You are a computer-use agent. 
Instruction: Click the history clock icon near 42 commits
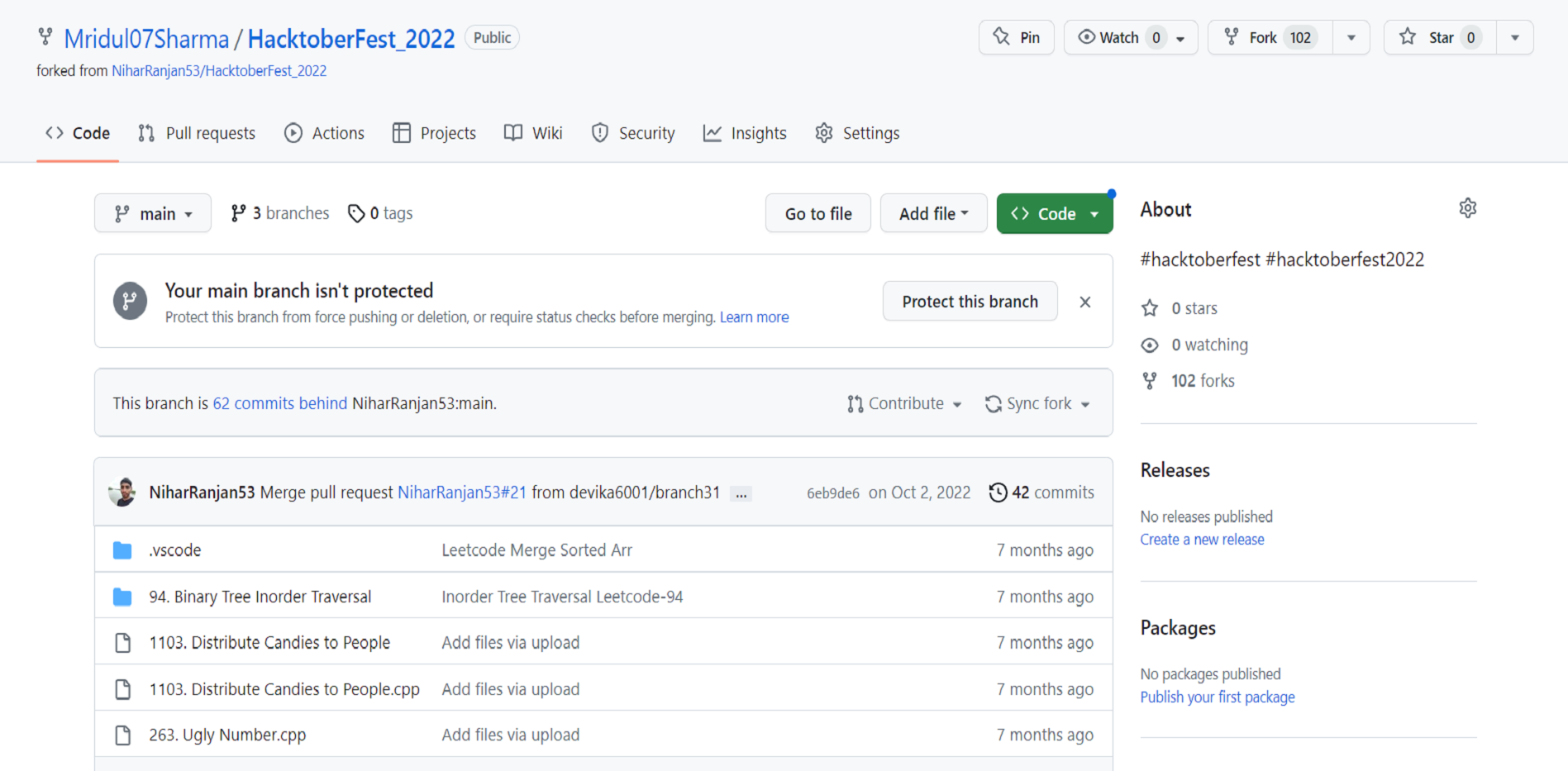tap(998, 493)
